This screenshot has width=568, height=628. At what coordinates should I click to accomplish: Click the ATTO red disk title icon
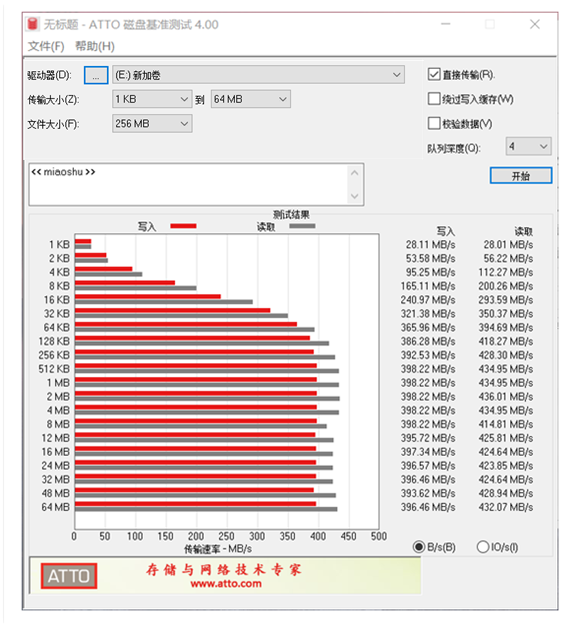point(33,24)
